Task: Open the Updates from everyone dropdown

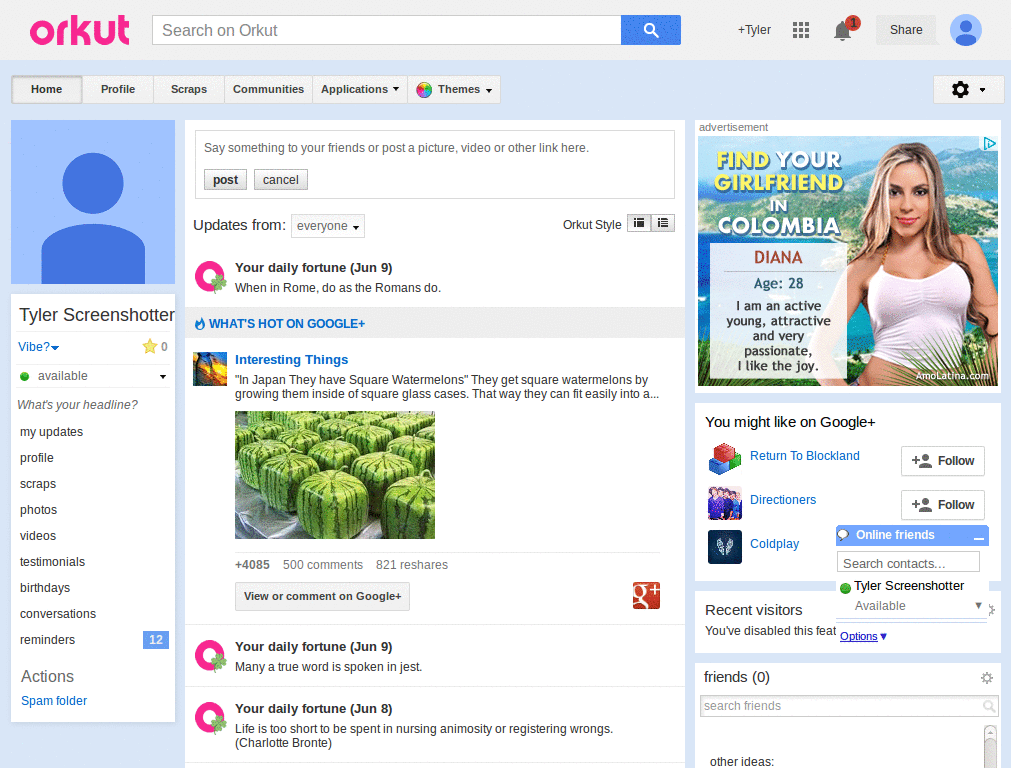Action: pyautogui.click(x=328, y=226)
